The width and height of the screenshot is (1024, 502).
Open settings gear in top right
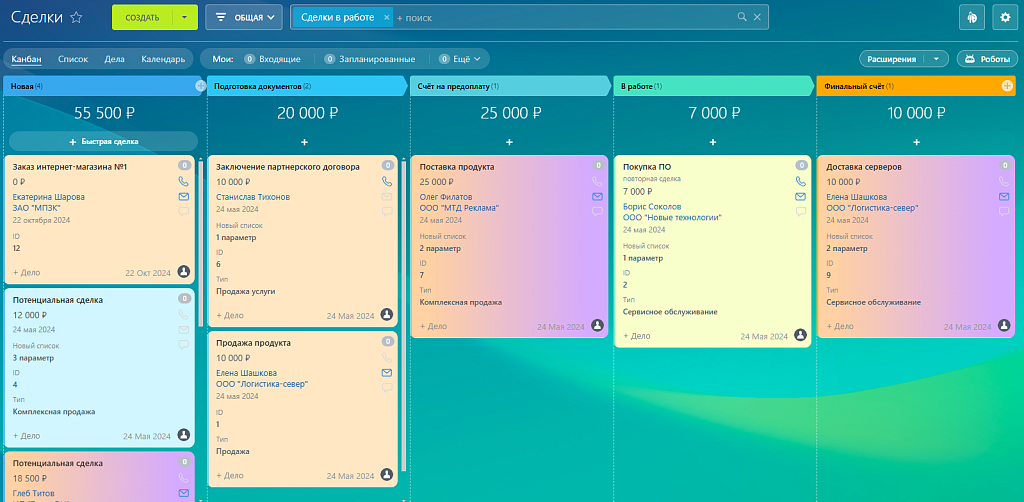click(1005, 17)
